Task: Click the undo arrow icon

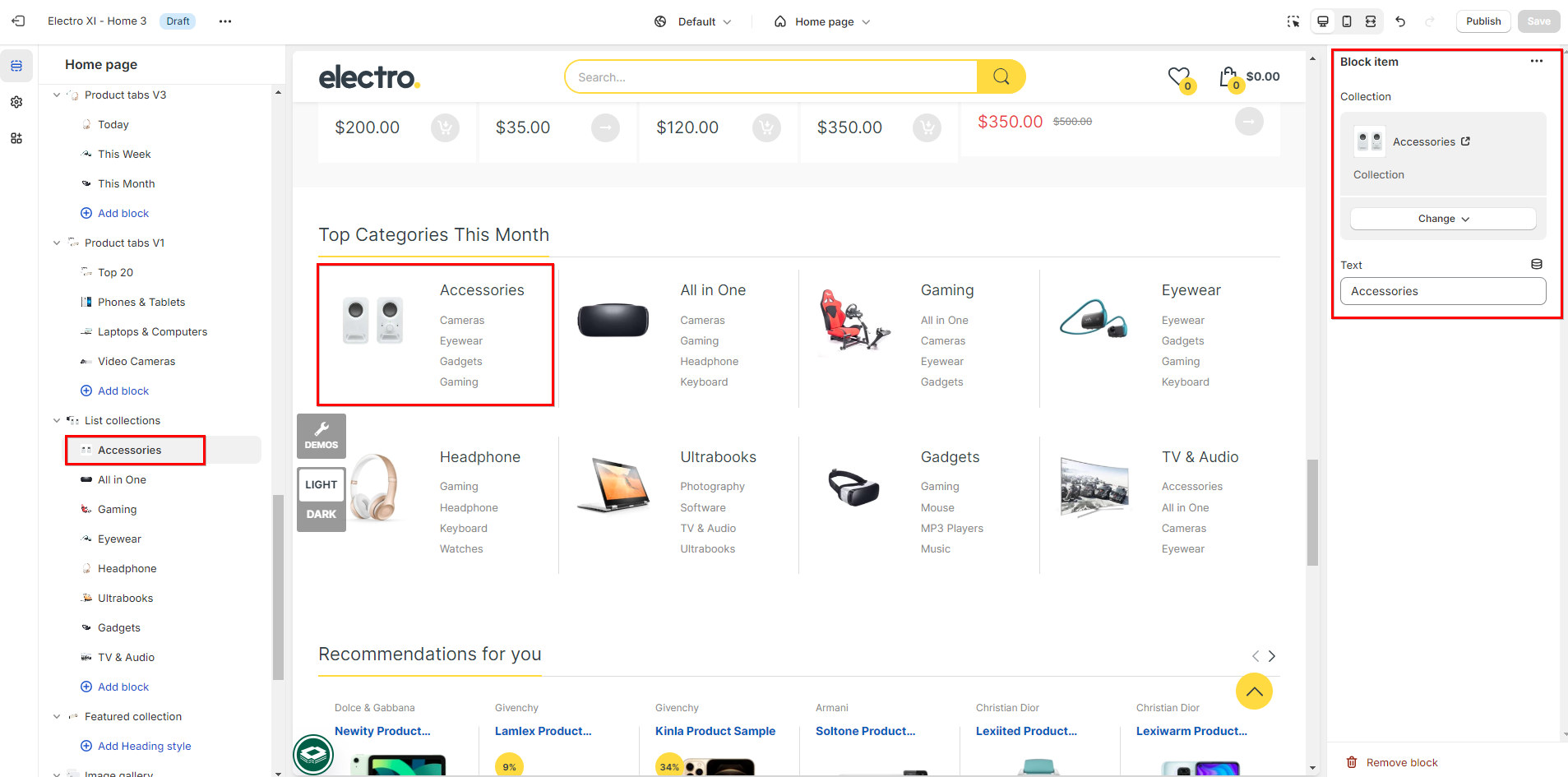Action: (1400, 21)
